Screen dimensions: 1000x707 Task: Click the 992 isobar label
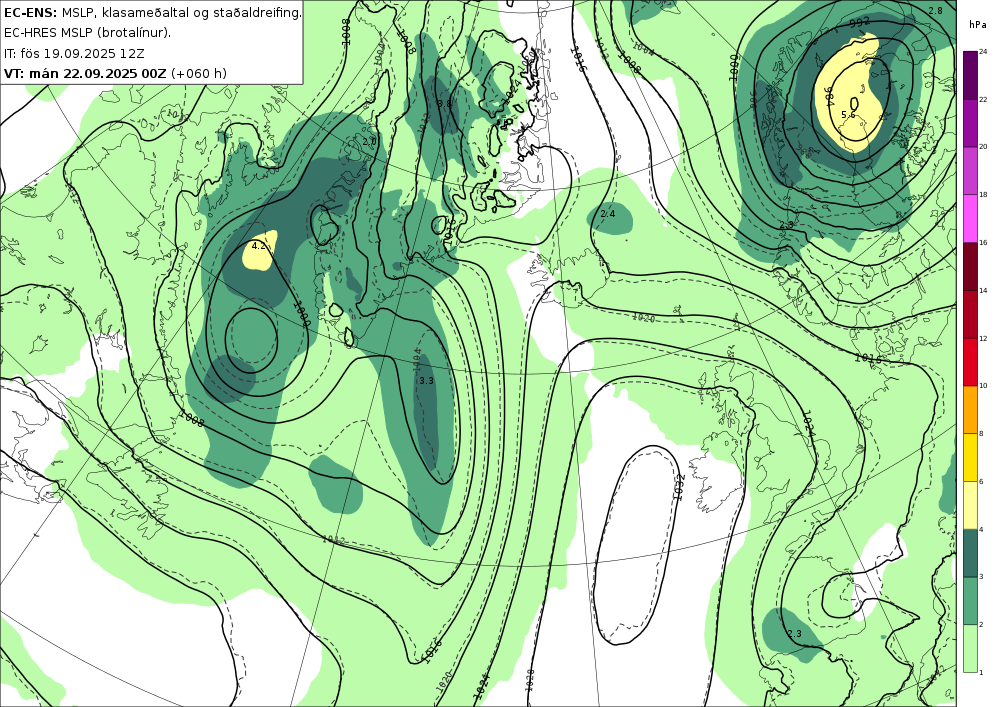860,24
